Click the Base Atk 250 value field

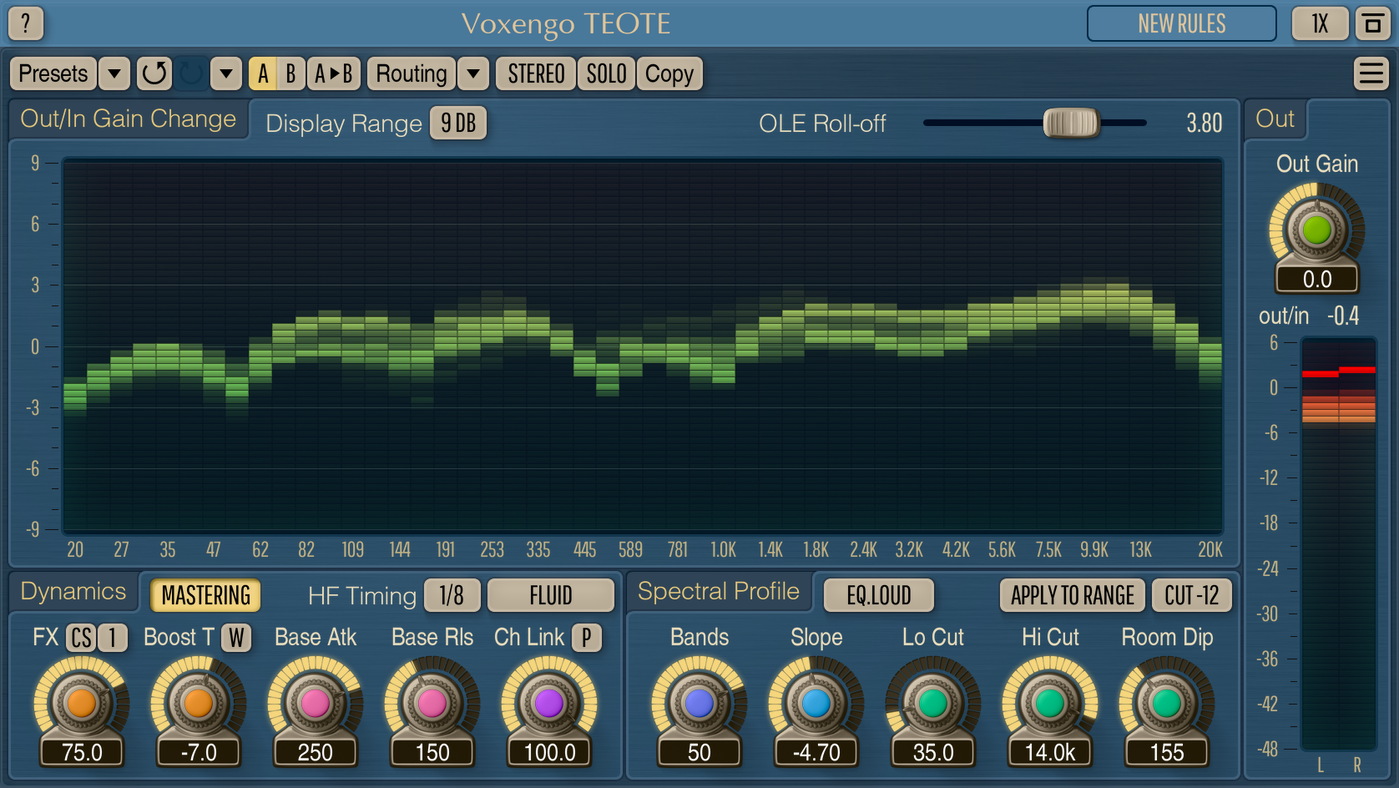pyautogui.click(x=315, y=752)
